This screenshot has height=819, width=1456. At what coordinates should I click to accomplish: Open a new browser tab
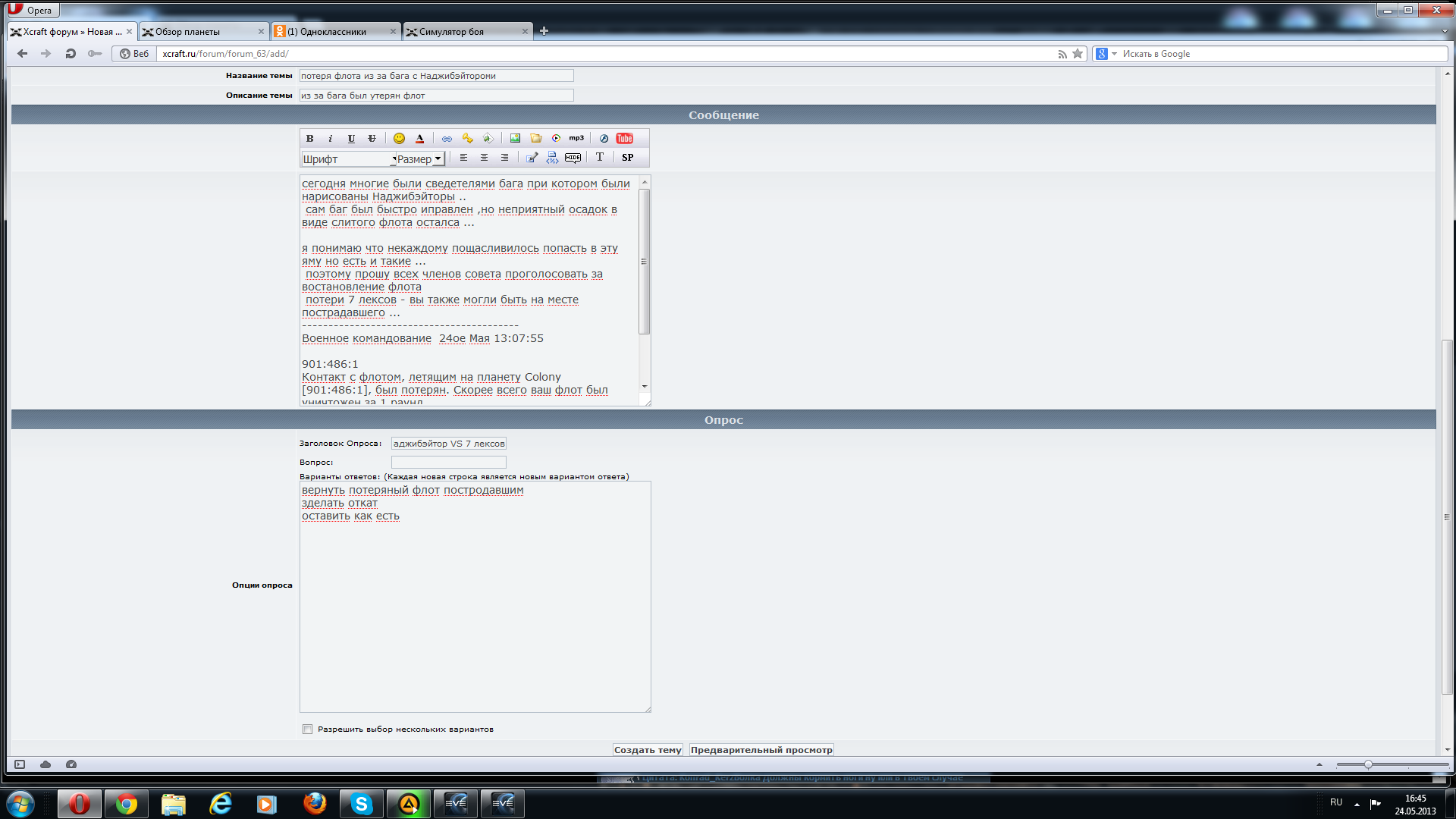point(544,31)
